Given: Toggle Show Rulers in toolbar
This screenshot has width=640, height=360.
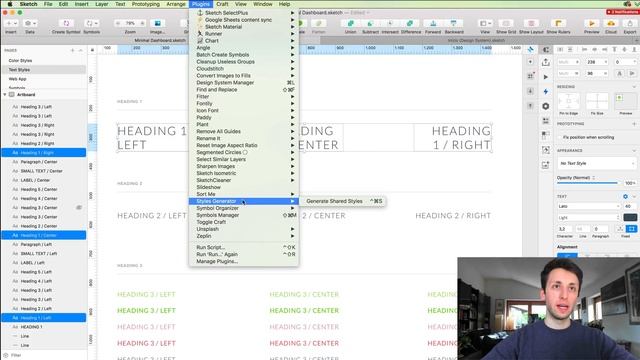Looking at the screenshot, I should pos(558,23).
